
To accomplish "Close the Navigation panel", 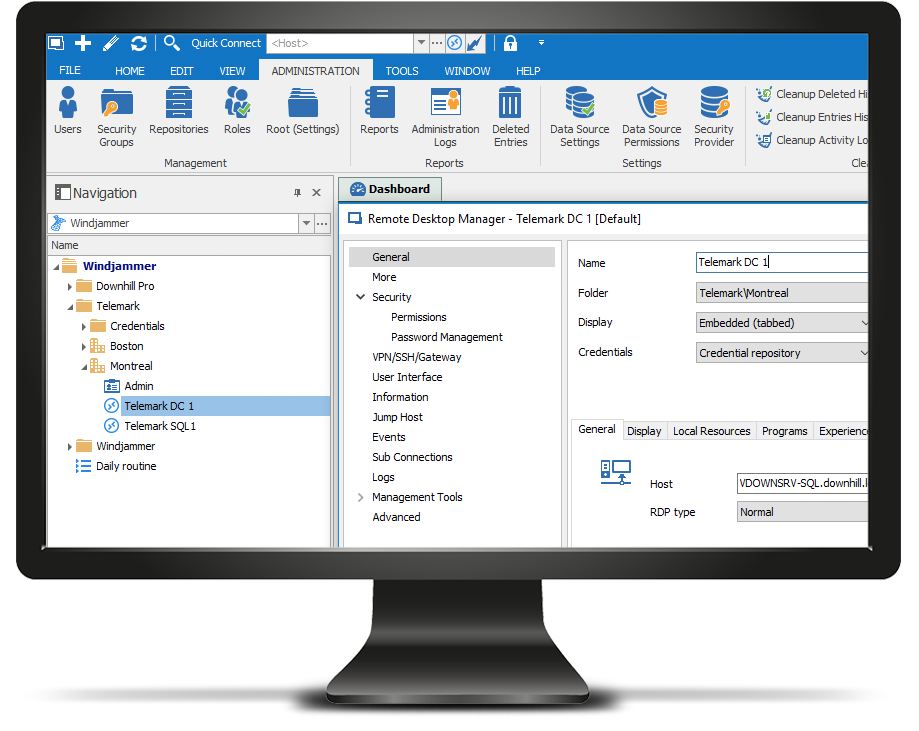I will [x=316, y=192].
